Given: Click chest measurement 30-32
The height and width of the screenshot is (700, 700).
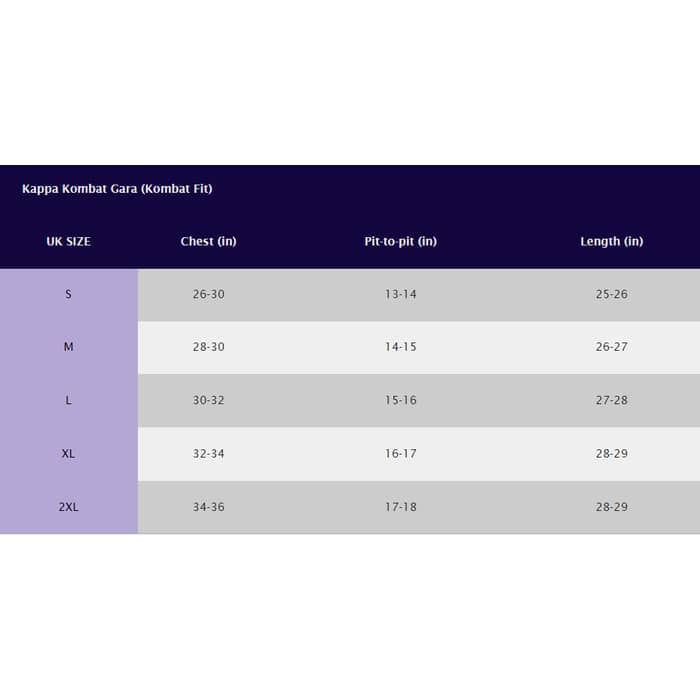Looking at the screenshot, I should (x=208, y=400).
